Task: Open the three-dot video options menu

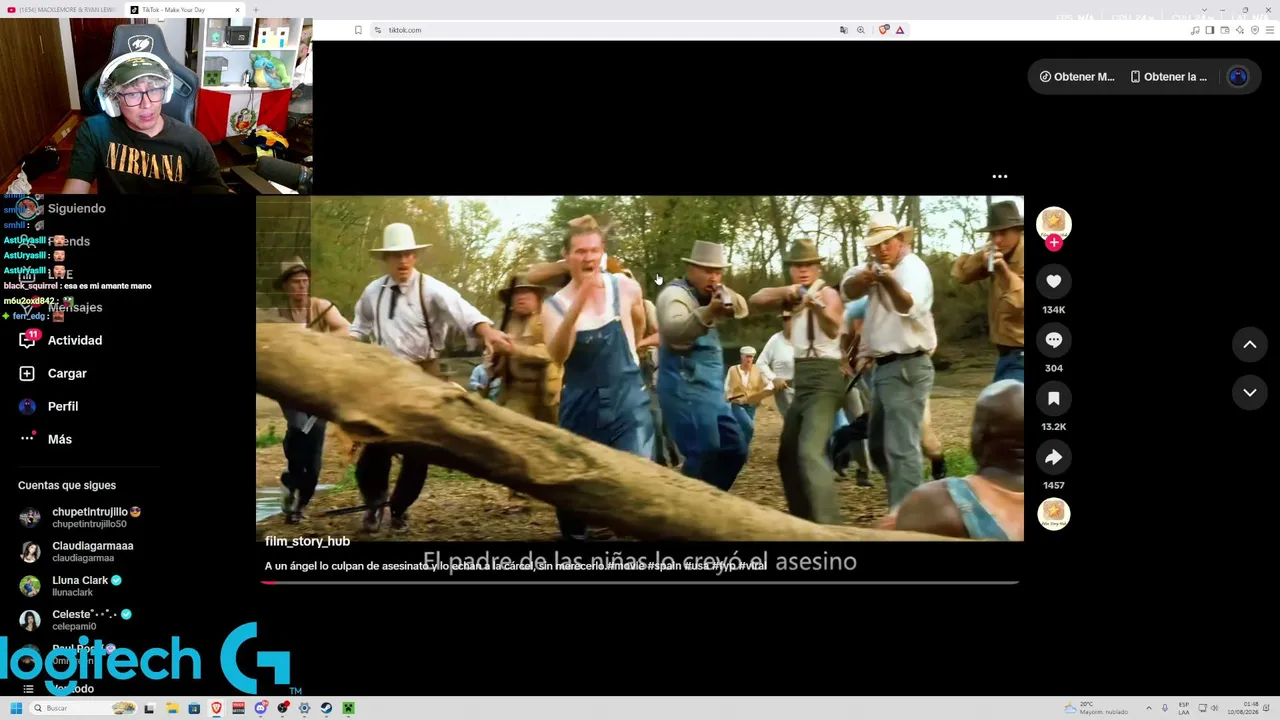Action: [x=999, y=176]
